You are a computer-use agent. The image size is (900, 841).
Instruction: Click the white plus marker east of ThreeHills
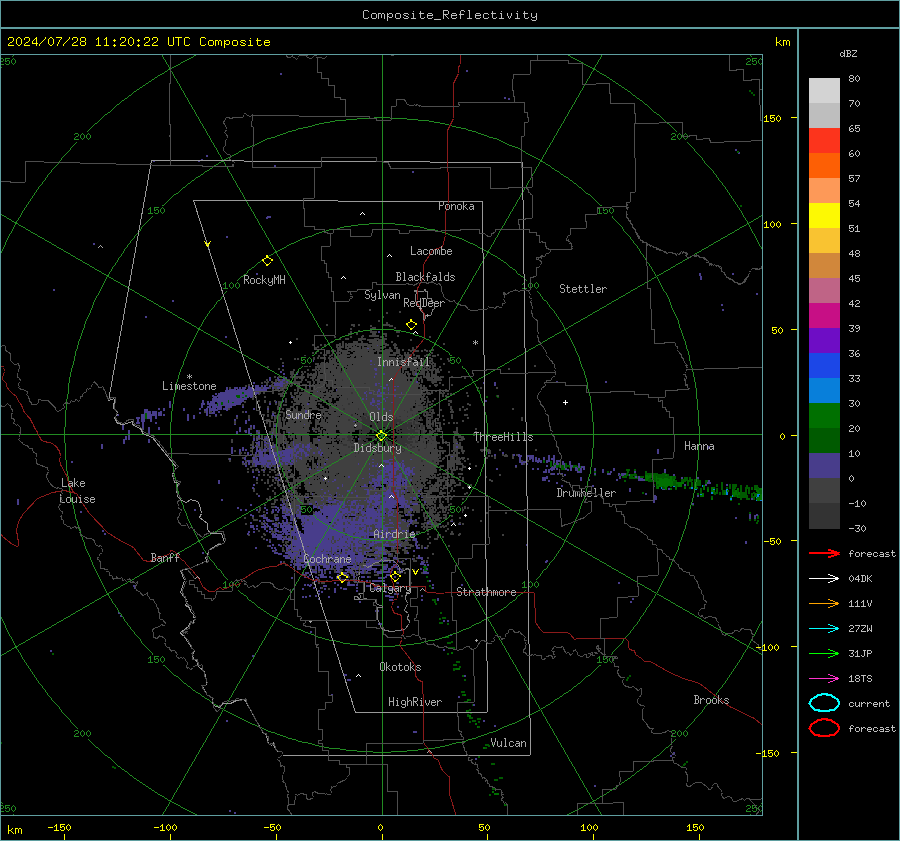pyautogui.click(x=565, y=402)
